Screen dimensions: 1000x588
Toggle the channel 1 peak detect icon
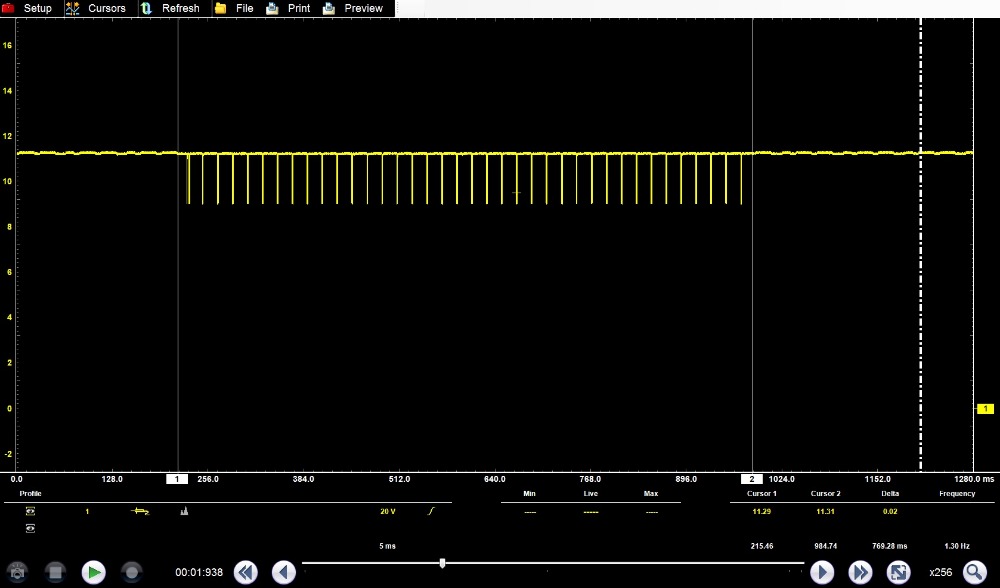pos(184,511)
